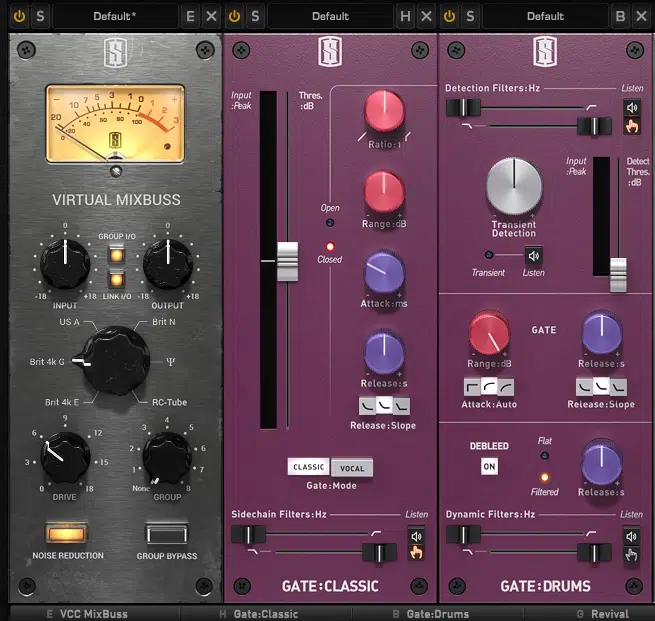Remove the VCC MixBuss module with X
The height and width of the screenshot is (621, 655).
pos(212,16)
